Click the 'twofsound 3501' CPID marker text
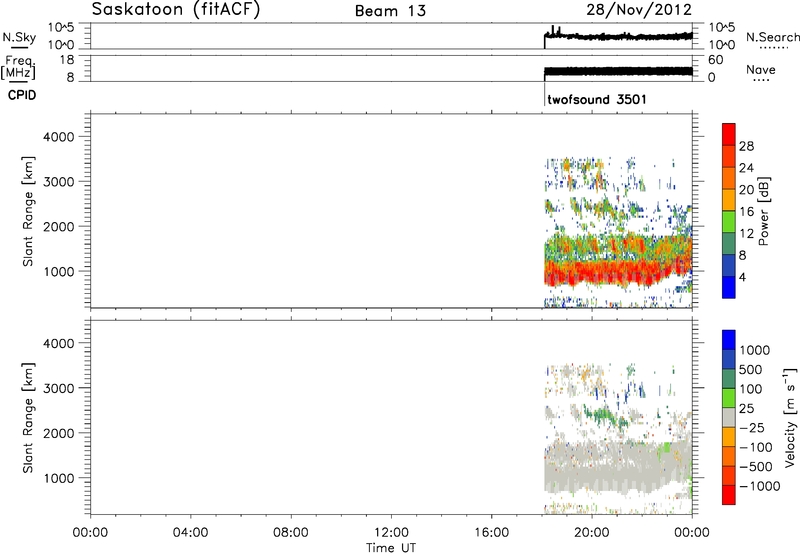800x554 pixels. point(596,99)
